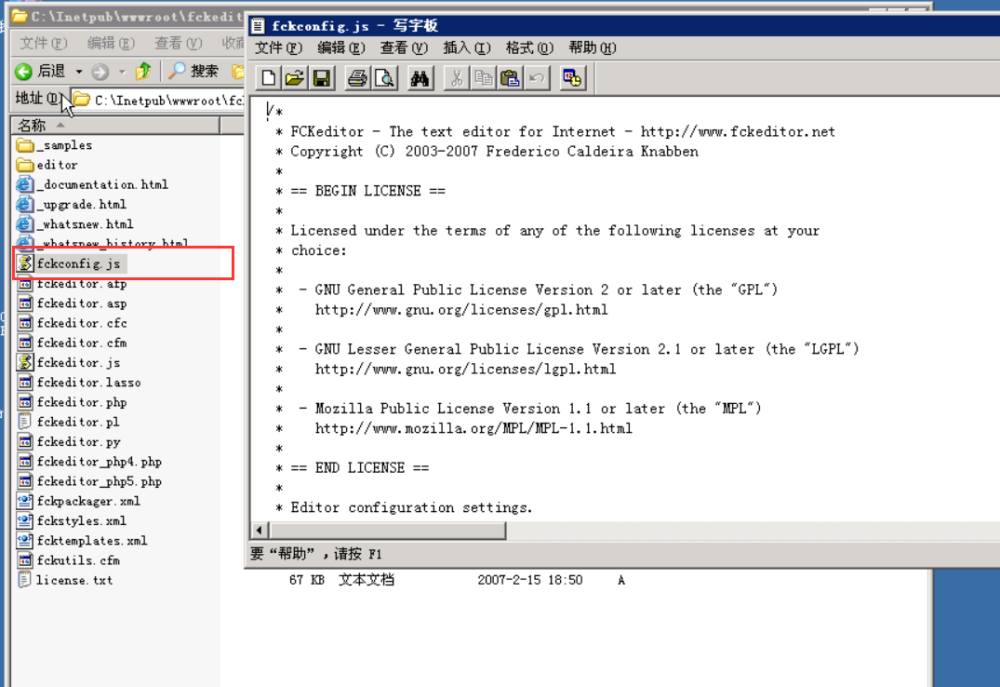Click the Open file icon in WordPad
The height and width of the screenshot is (687, 1000).
[295, 78]
